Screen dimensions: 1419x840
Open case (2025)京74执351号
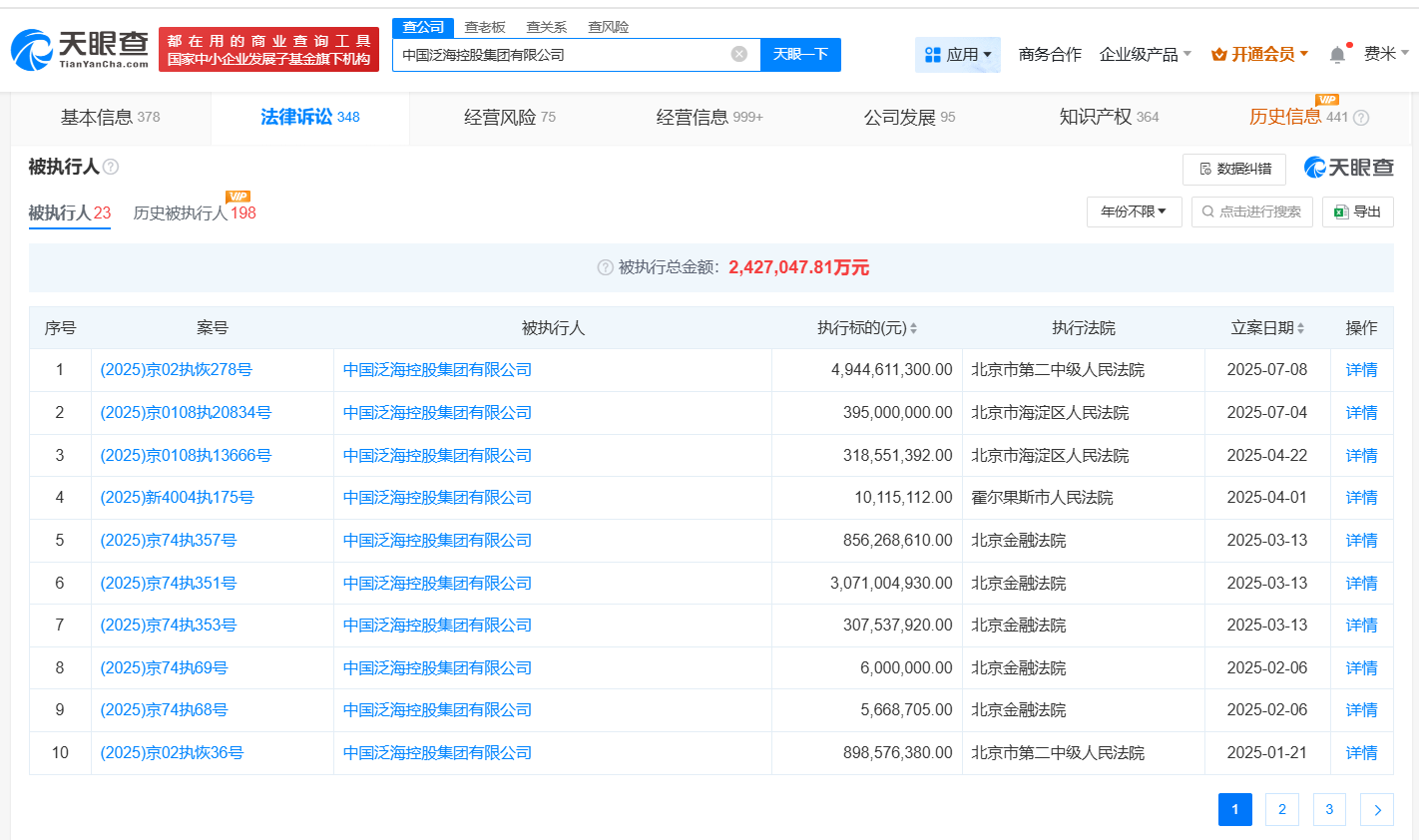coord(169,584)
